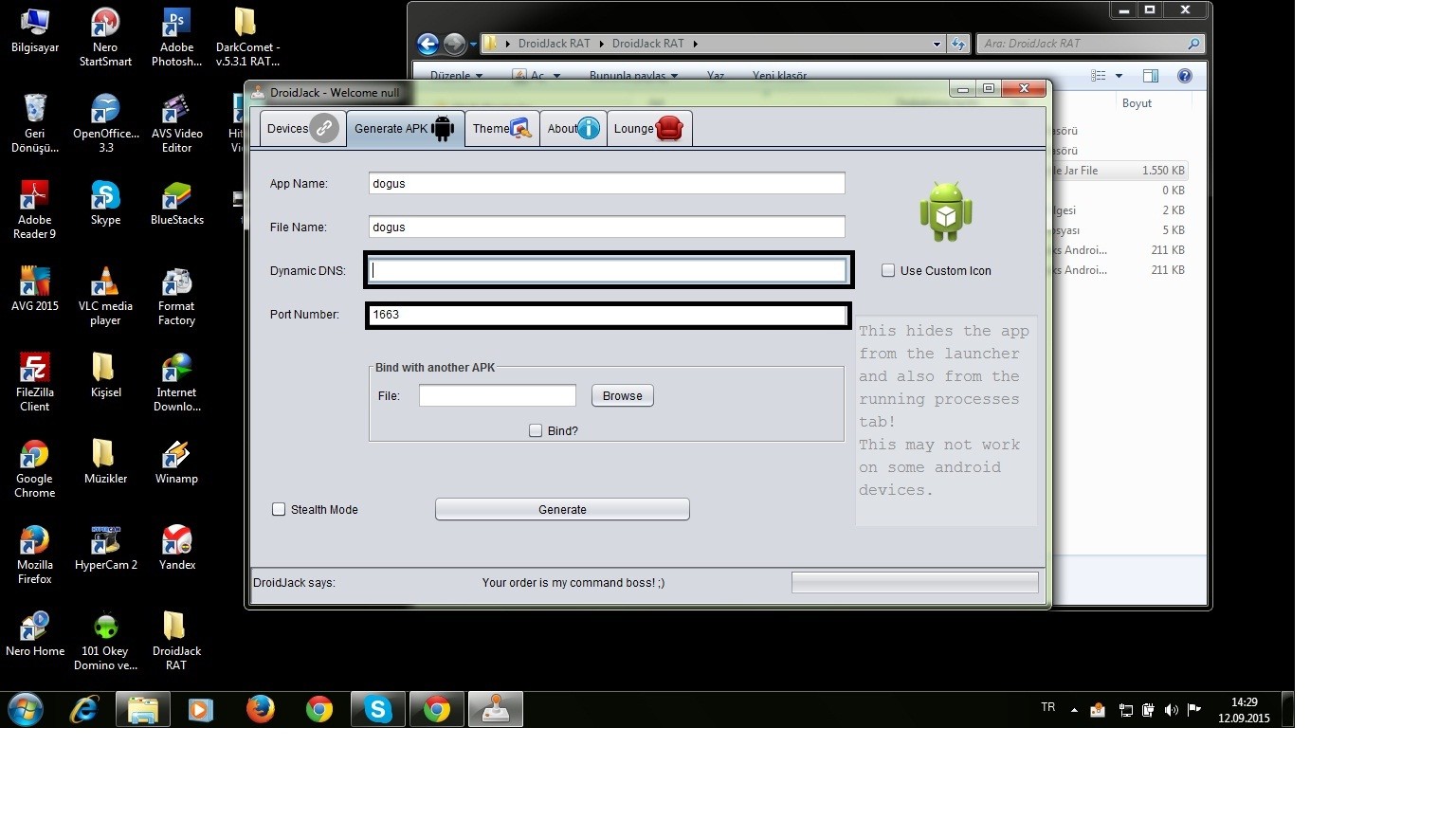Open the Windows Start menu orb

pos(26,709)
